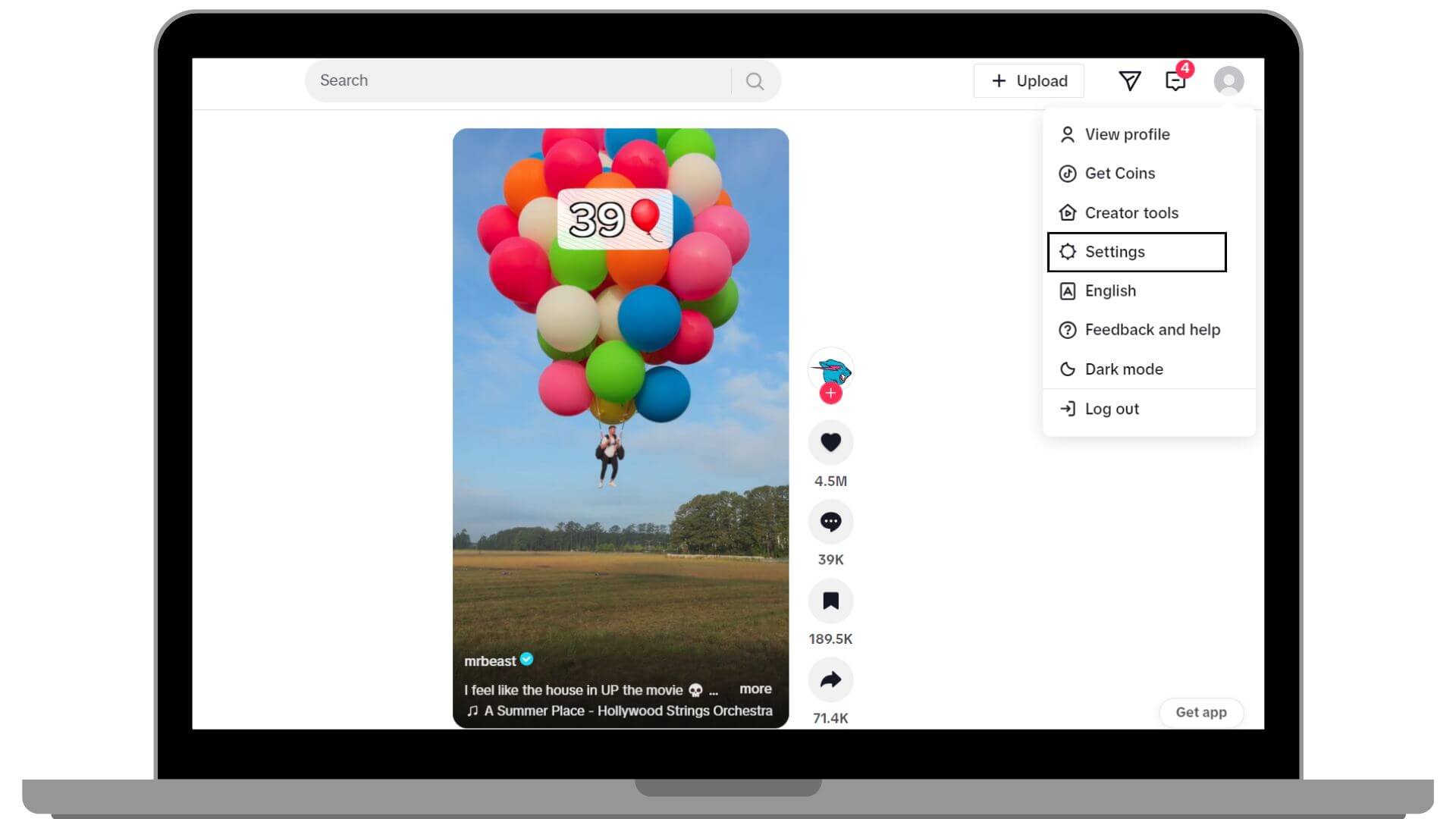Share video with arrow icon

tap(831, 679)
